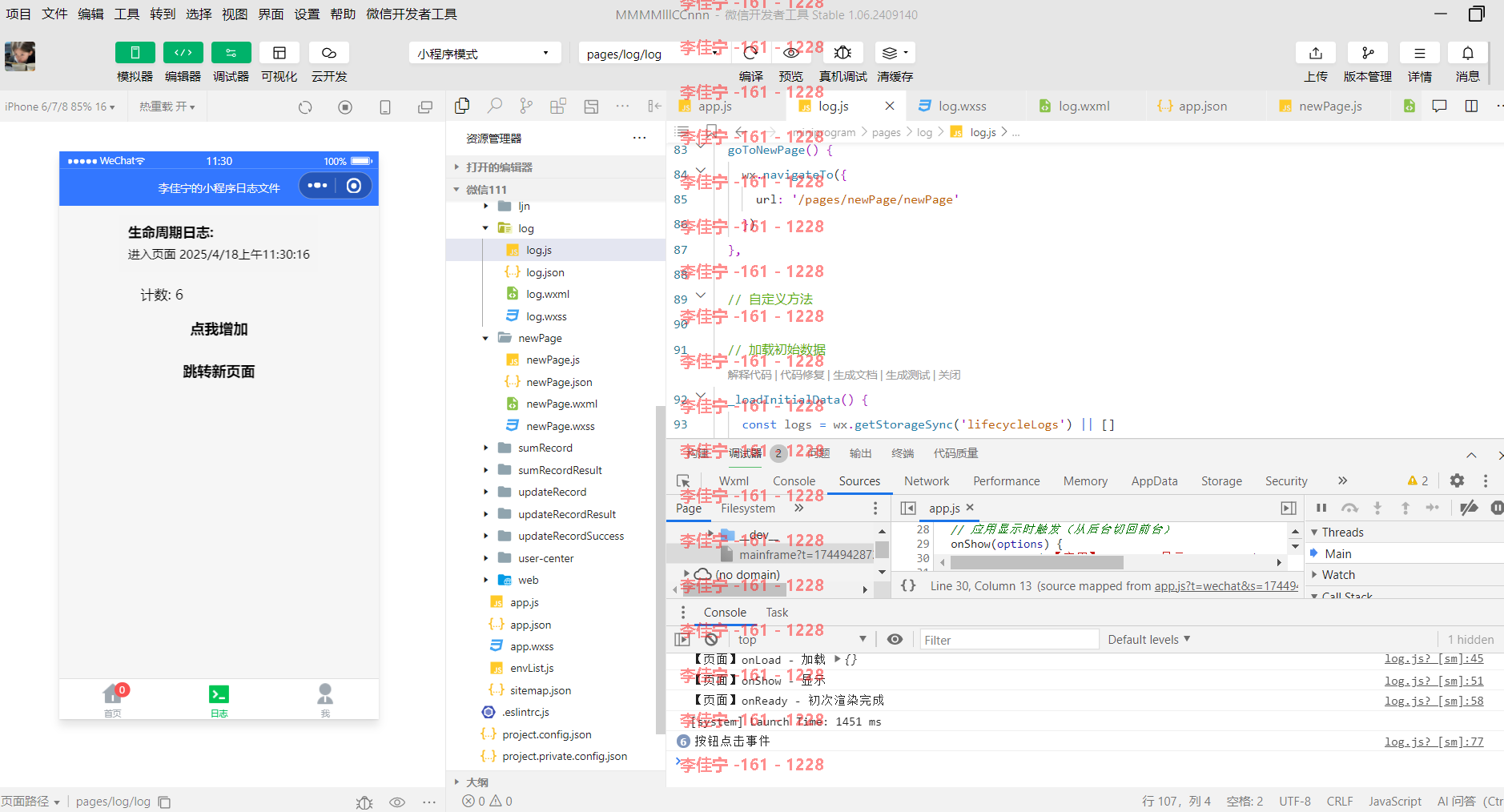
Task: Open the Default levels dropdown
Action: [x=1149, y=639]
